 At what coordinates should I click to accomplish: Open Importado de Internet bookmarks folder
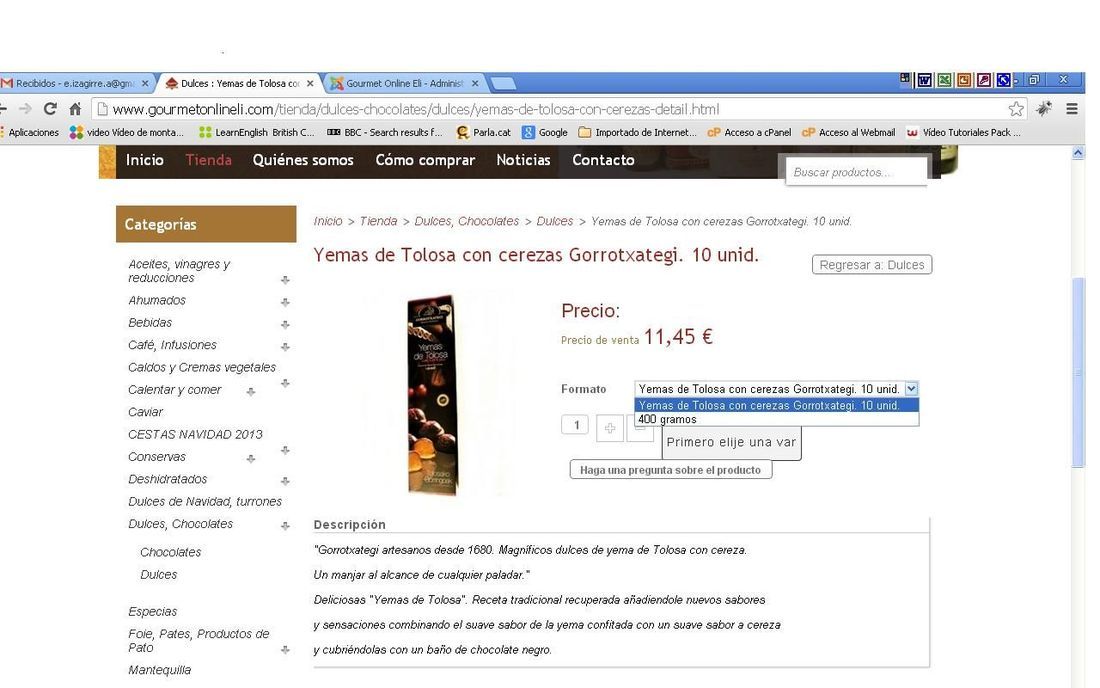tap(638, 132)
